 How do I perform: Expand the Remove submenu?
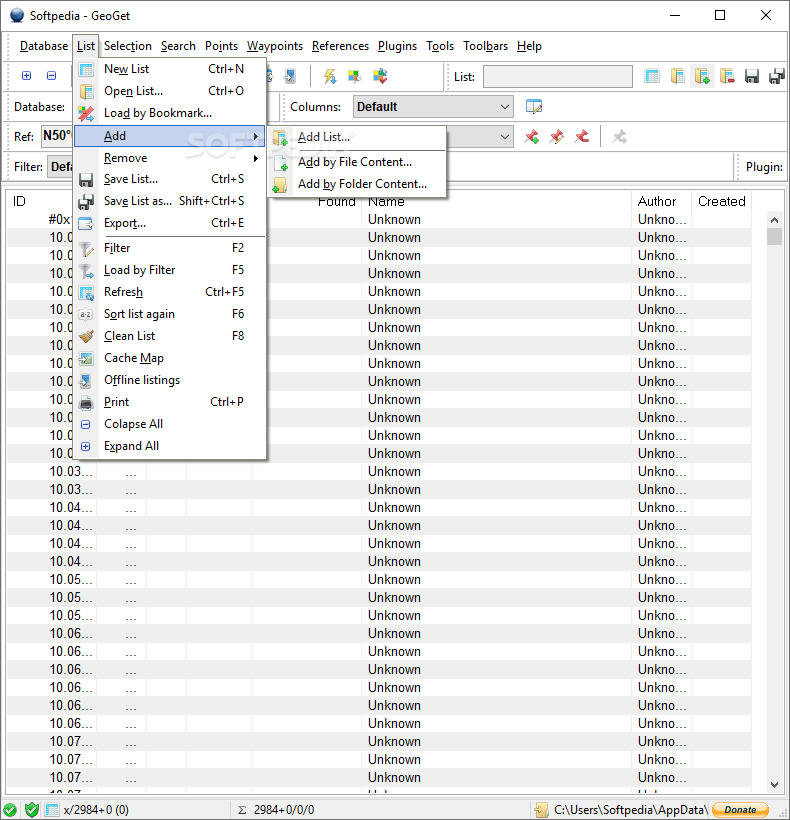tap(170, 158)
